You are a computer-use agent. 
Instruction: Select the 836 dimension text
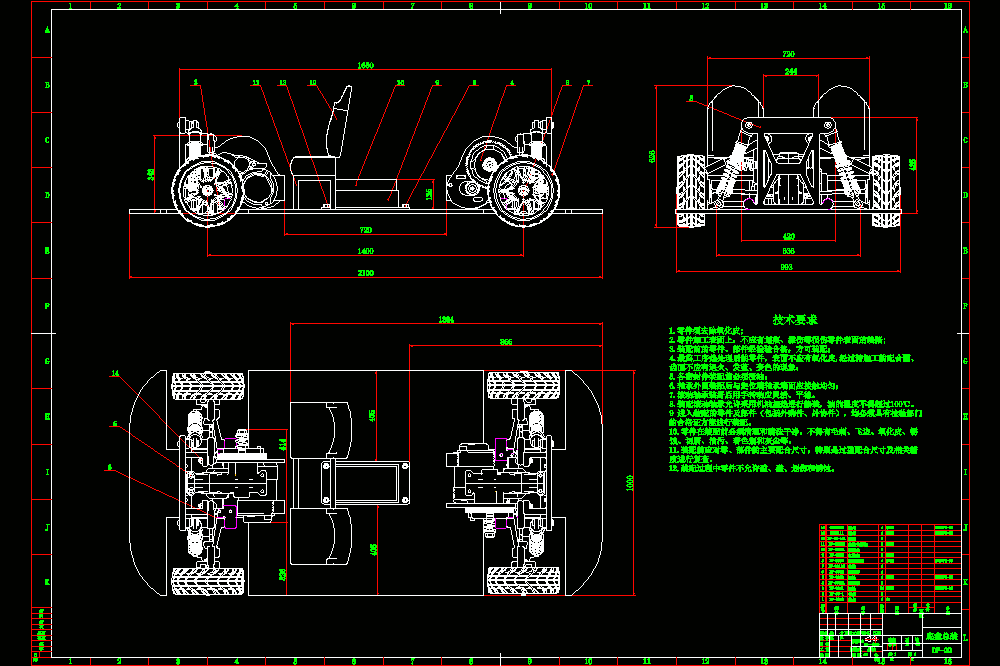pyautogui.click(x=788, y=251)
